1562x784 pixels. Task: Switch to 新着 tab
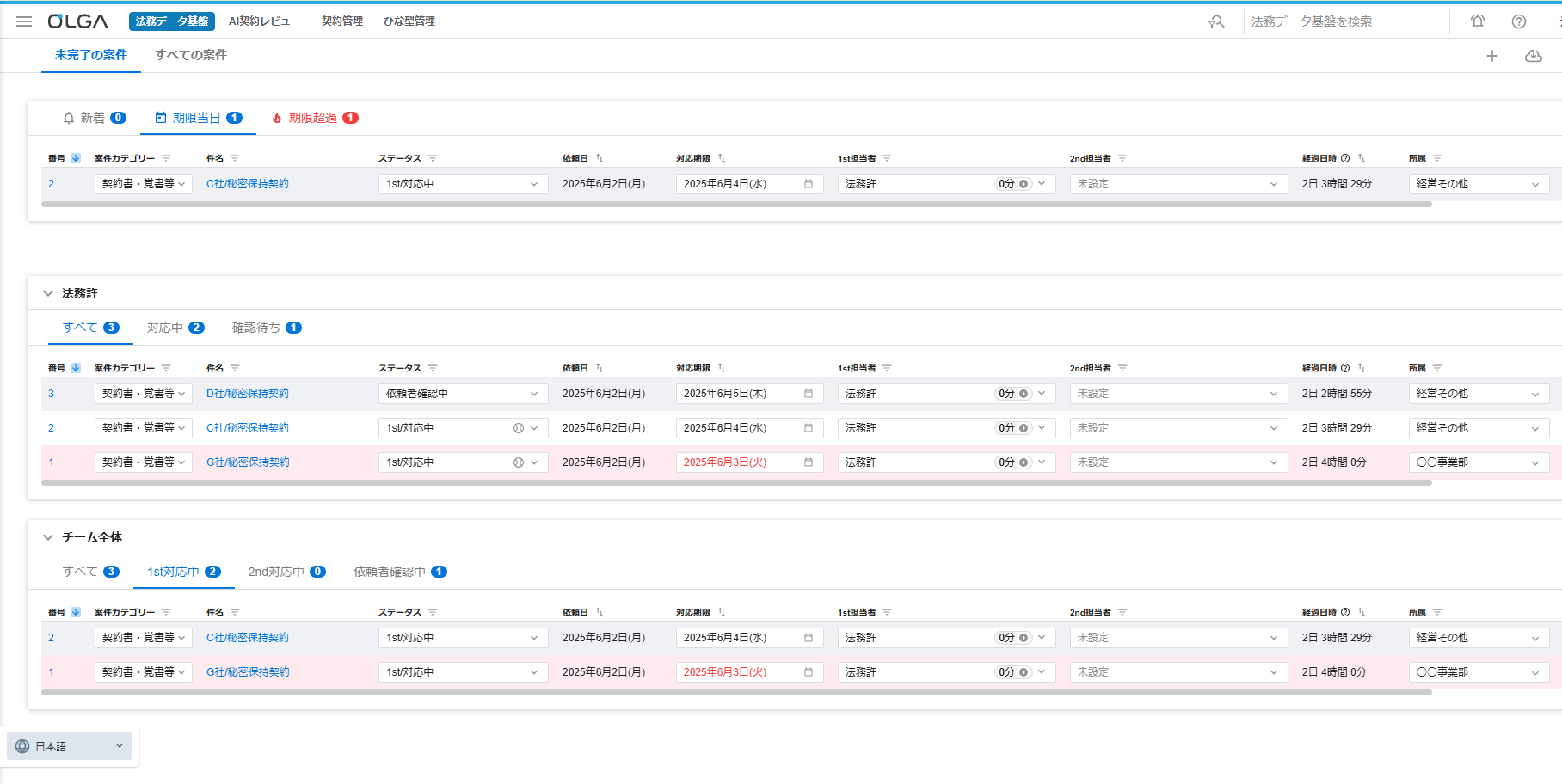point(95,118)
